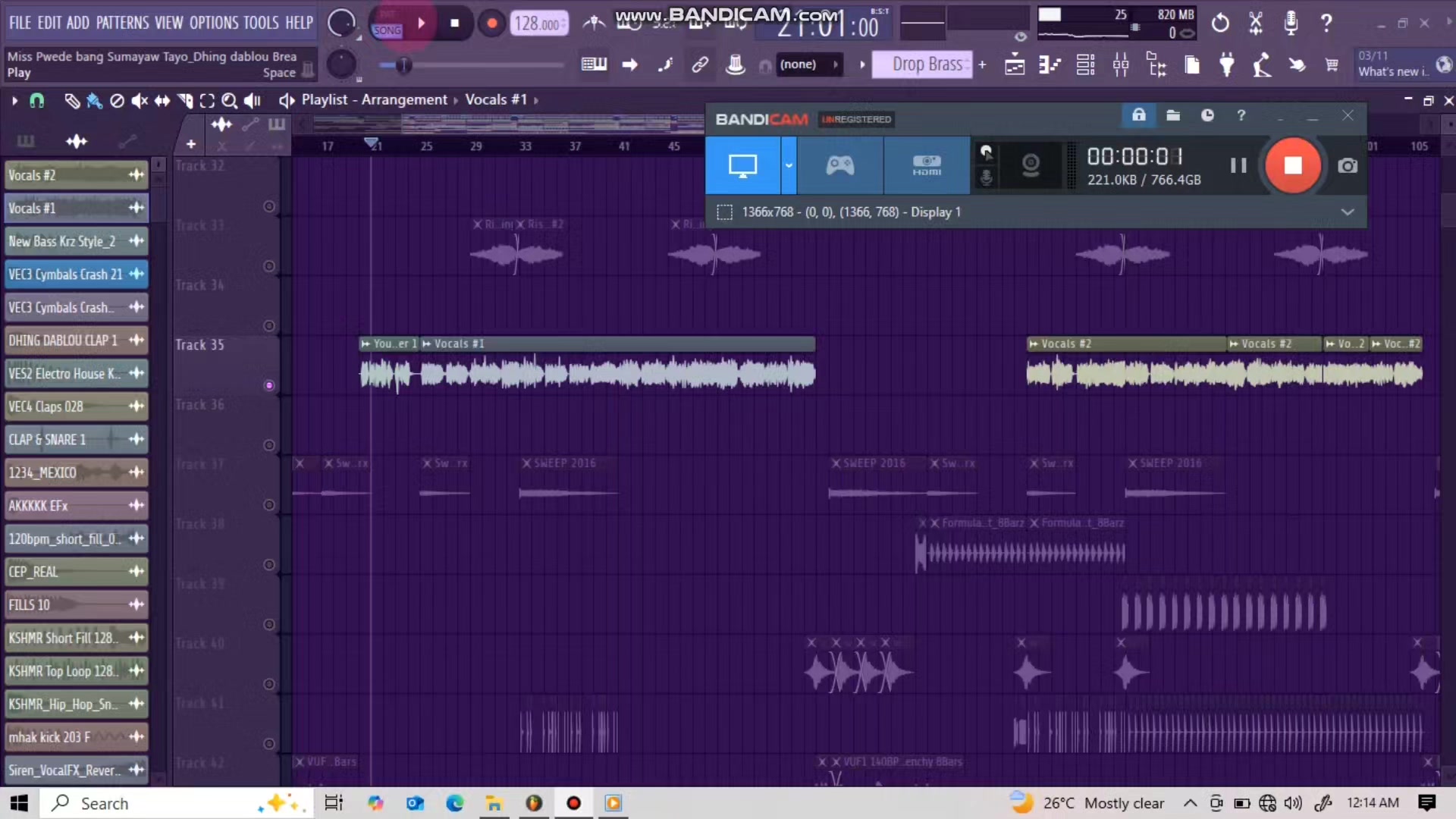Adjust the master volume knob left of SONG
The image size is (1456, 819).
(x=340, y=24)
